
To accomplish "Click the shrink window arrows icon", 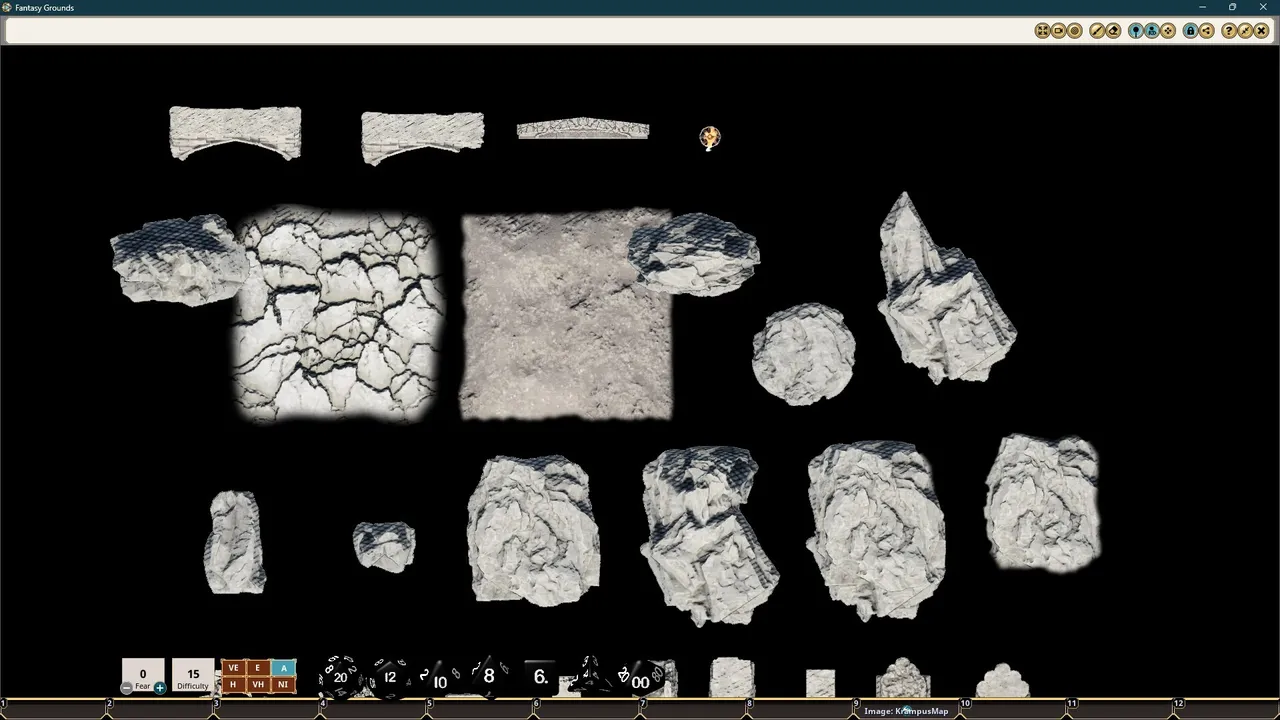I will [x=1245, y=31].
